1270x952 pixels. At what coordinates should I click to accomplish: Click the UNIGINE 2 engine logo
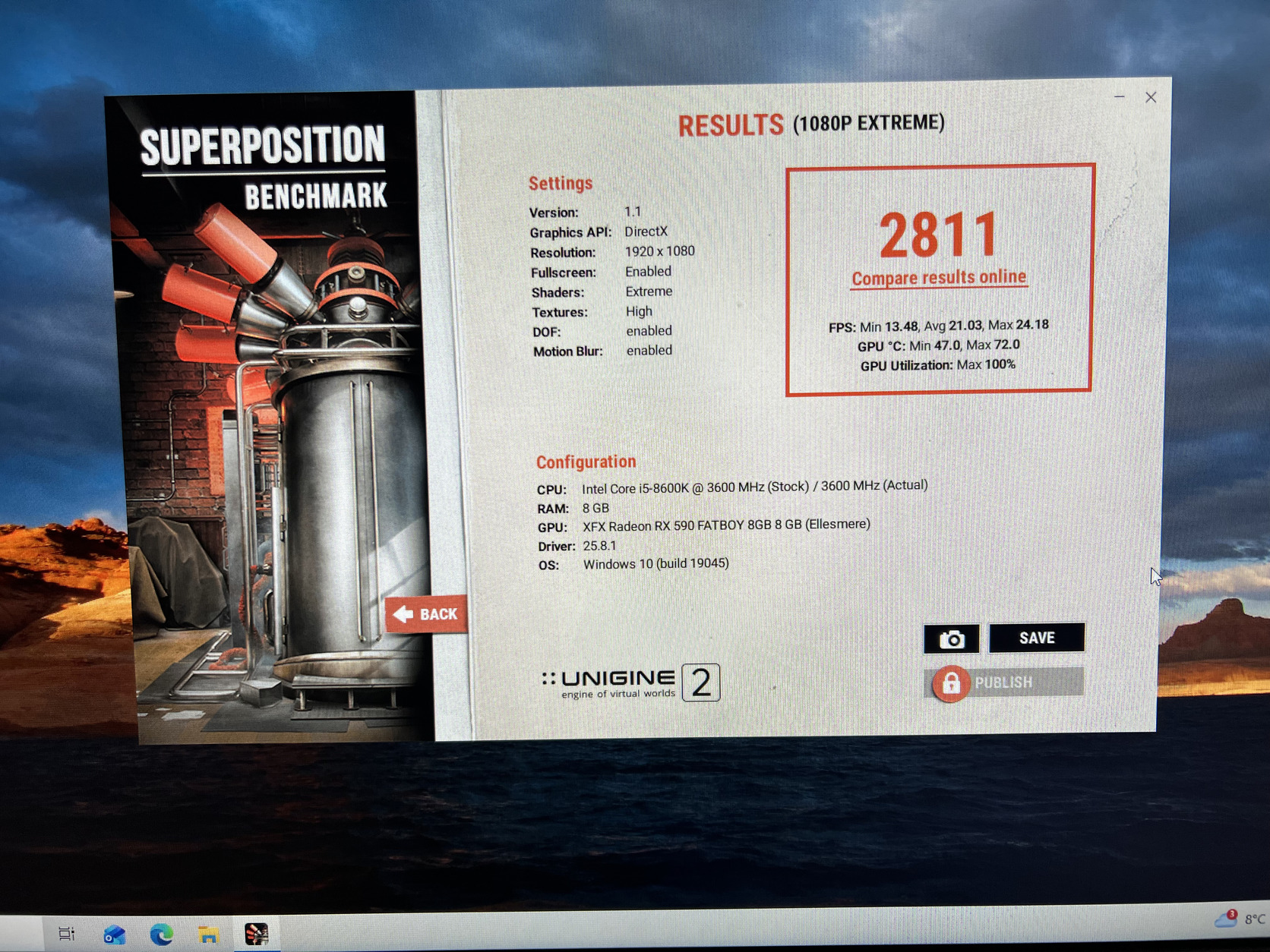(630, 682)
